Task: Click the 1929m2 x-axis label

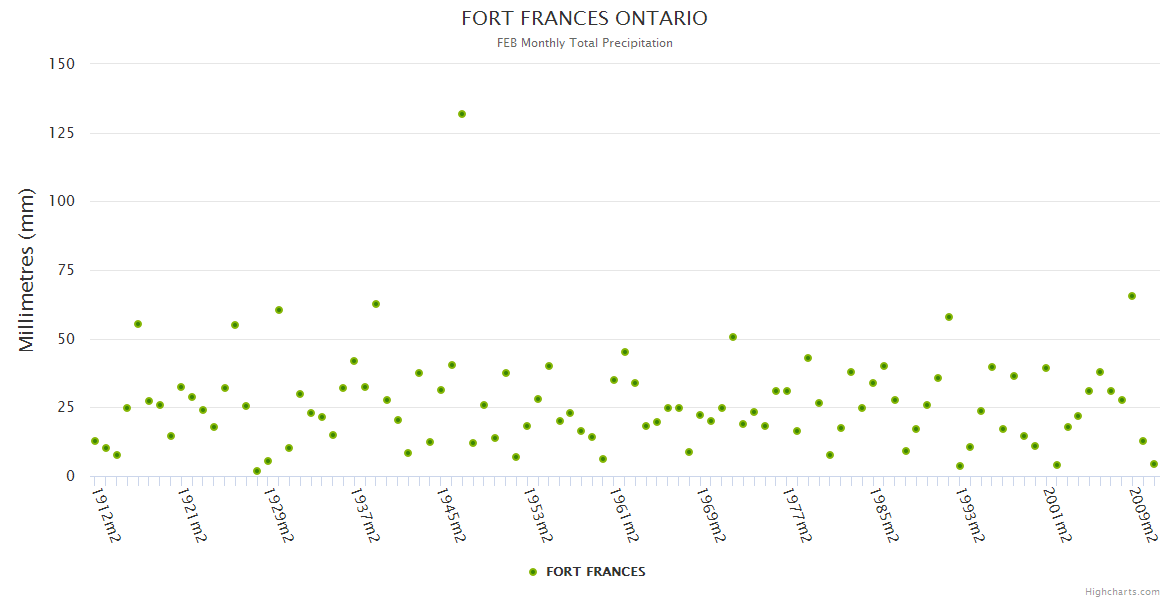Action: (278, 514)
